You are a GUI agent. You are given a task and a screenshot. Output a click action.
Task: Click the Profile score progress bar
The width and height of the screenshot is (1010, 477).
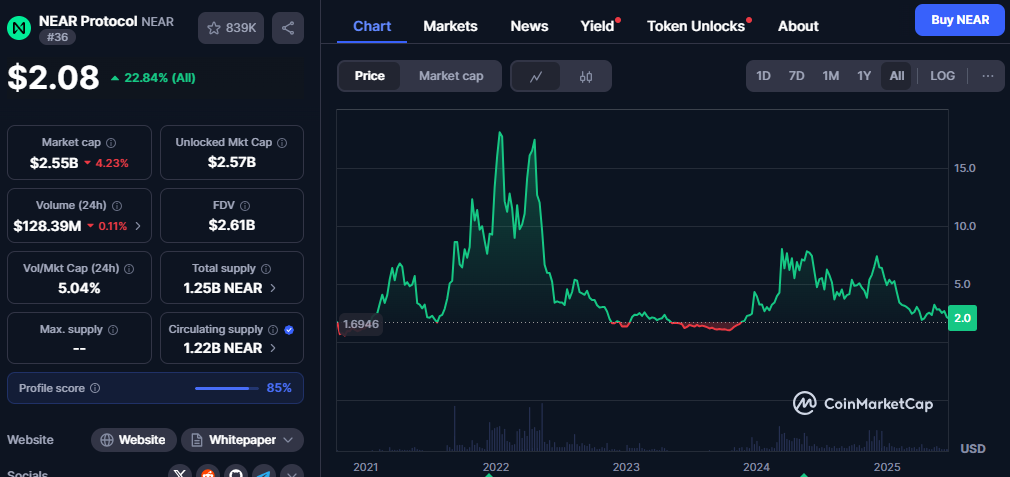(x=225, y=388)
